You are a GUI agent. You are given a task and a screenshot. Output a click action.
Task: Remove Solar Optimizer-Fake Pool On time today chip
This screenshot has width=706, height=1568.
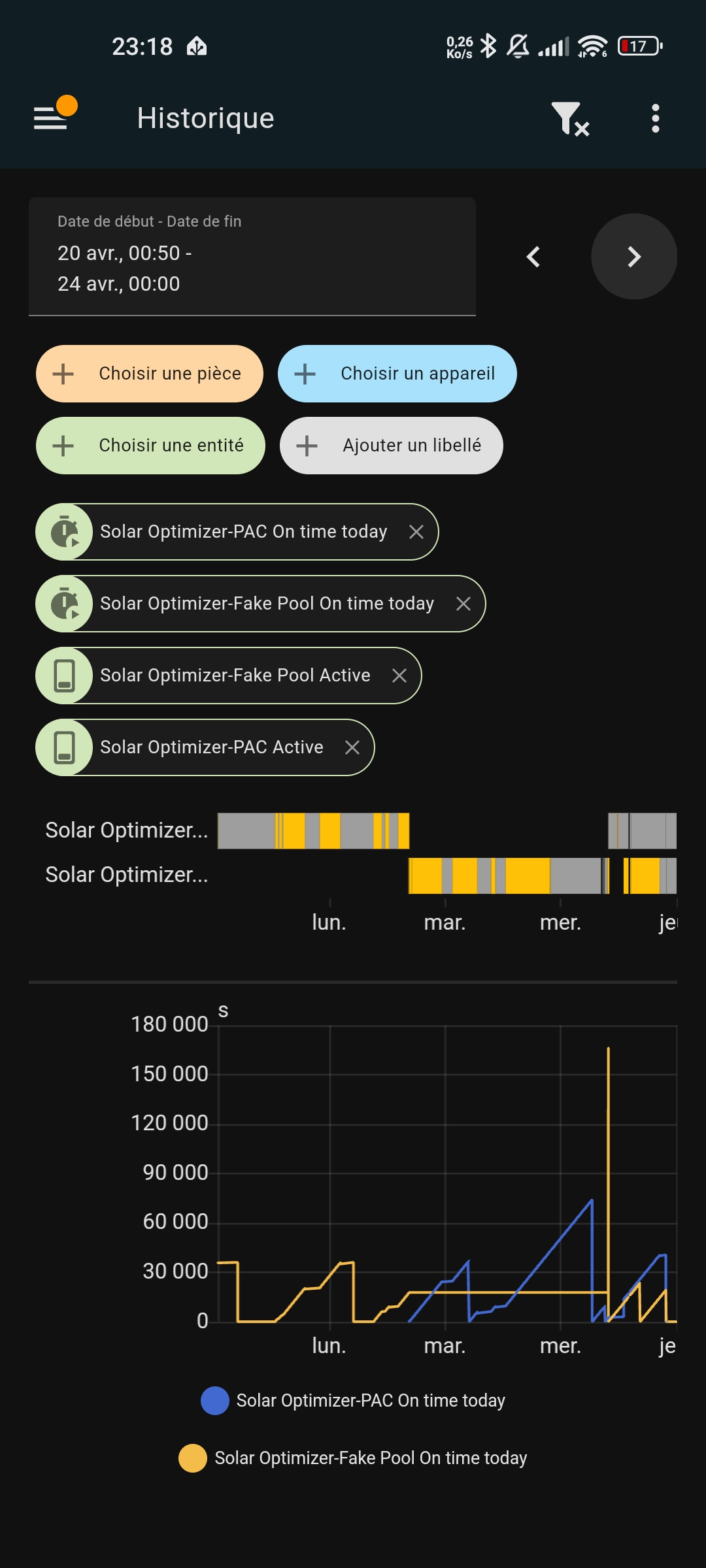[463, 604]
